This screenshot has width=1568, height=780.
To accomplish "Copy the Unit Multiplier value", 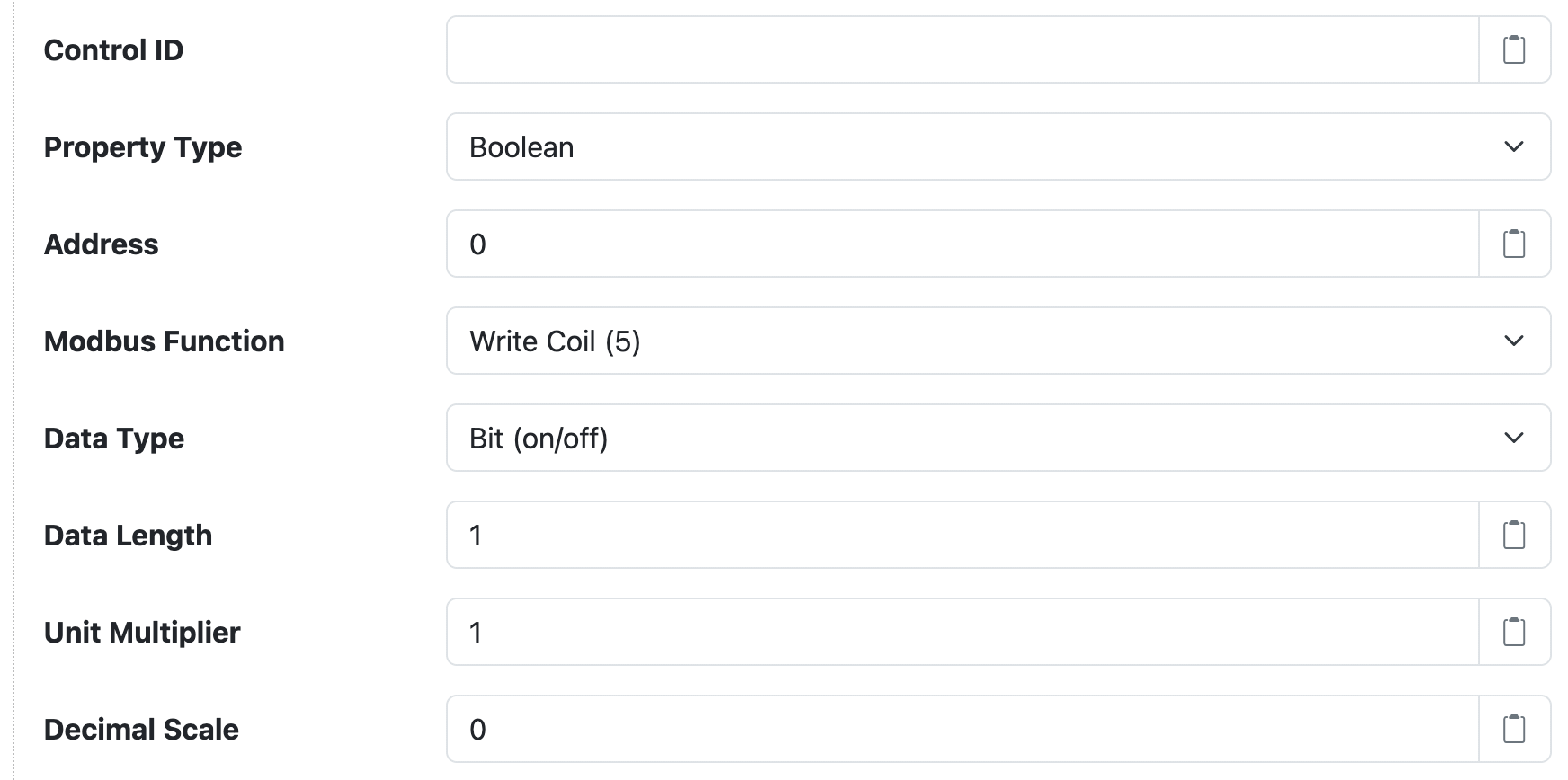I will pos(1516,632).
